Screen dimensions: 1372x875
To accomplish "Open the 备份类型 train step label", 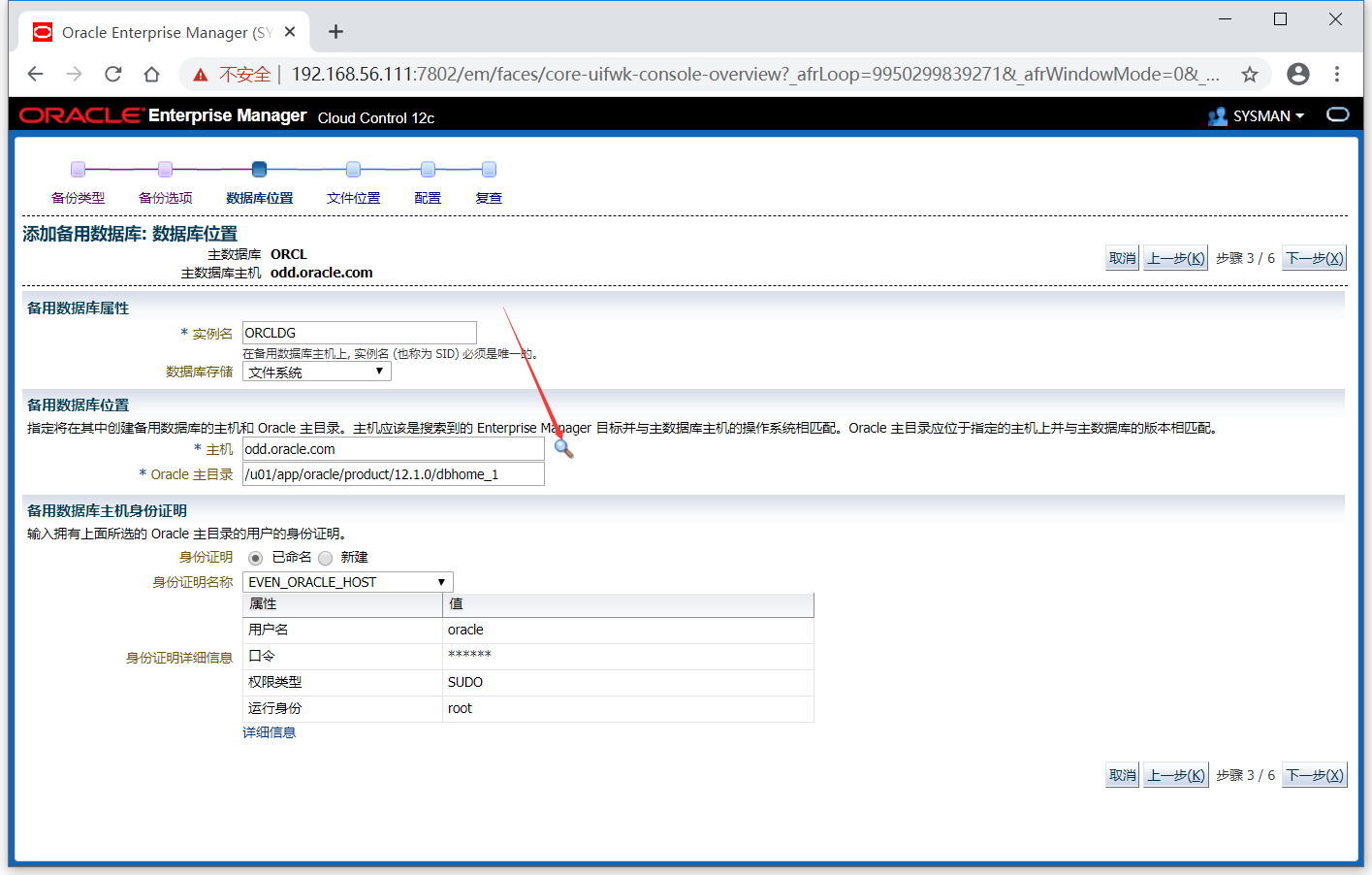I will click(x=79, y=198).
